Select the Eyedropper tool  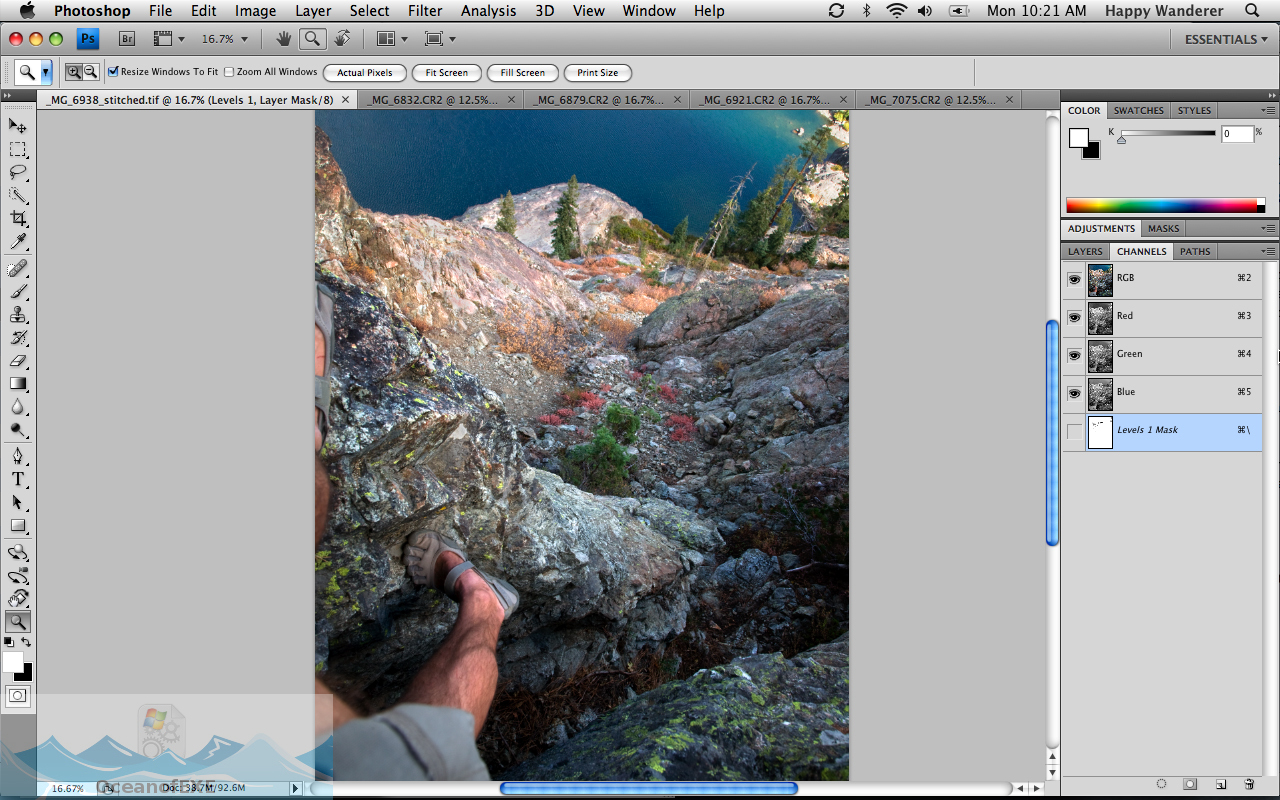click(18, 242)
